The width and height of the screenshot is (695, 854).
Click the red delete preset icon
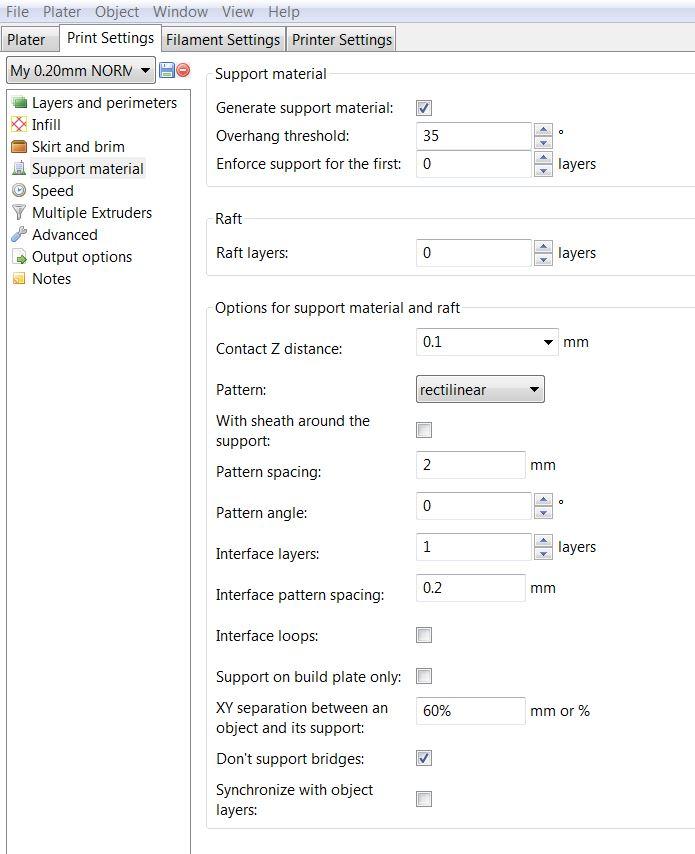click(183, 70)
